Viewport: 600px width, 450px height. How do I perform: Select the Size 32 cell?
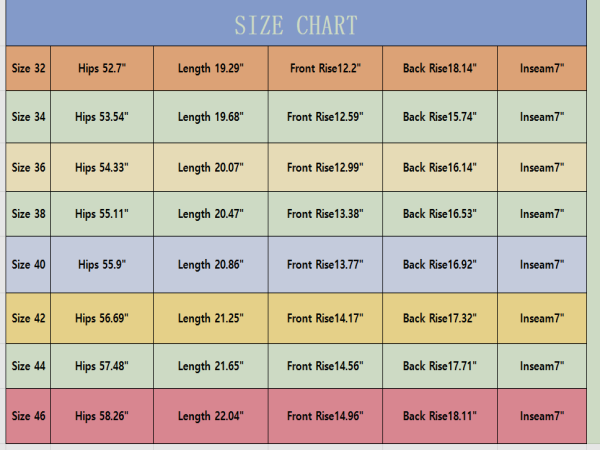tap(28, 68)
